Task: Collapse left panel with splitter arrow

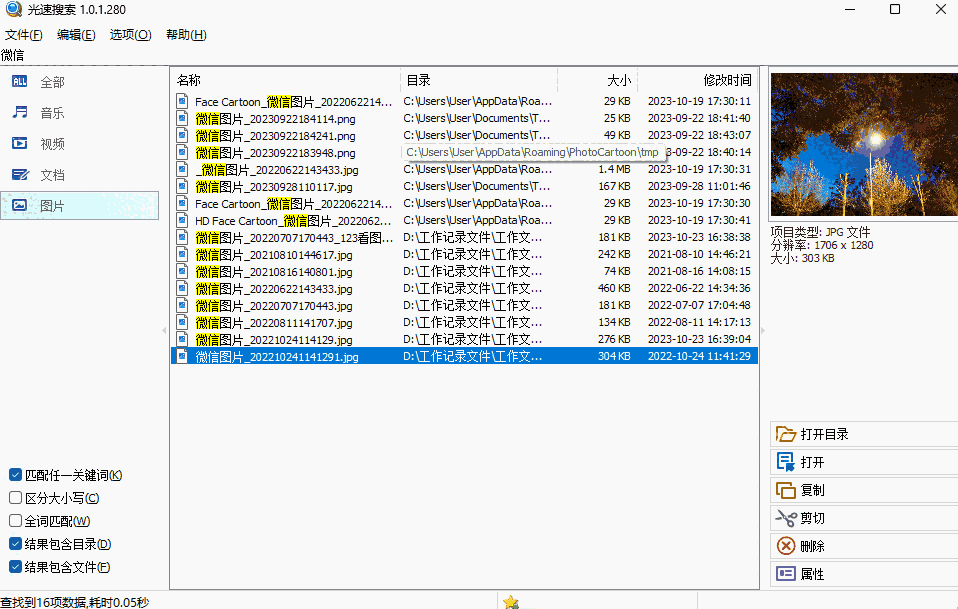Action: click(164, 330)
